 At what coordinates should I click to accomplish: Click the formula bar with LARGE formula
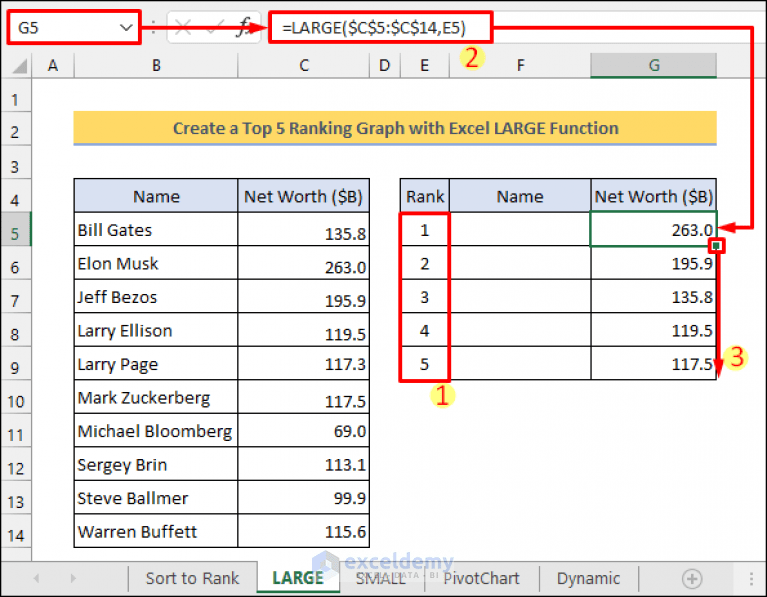point(380,27)
